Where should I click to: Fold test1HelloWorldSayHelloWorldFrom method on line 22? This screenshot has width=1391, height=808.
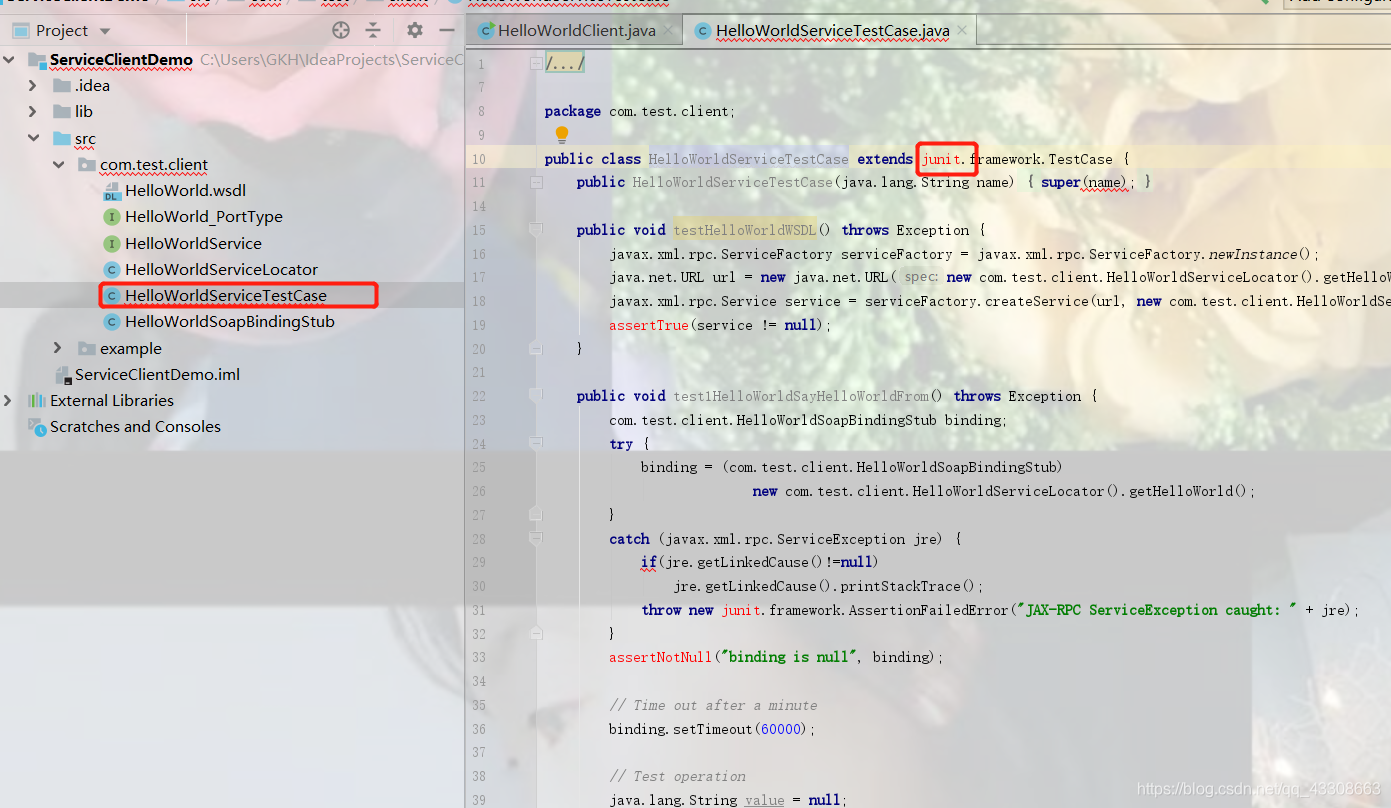pyautogui.click(x=536, y=396)
